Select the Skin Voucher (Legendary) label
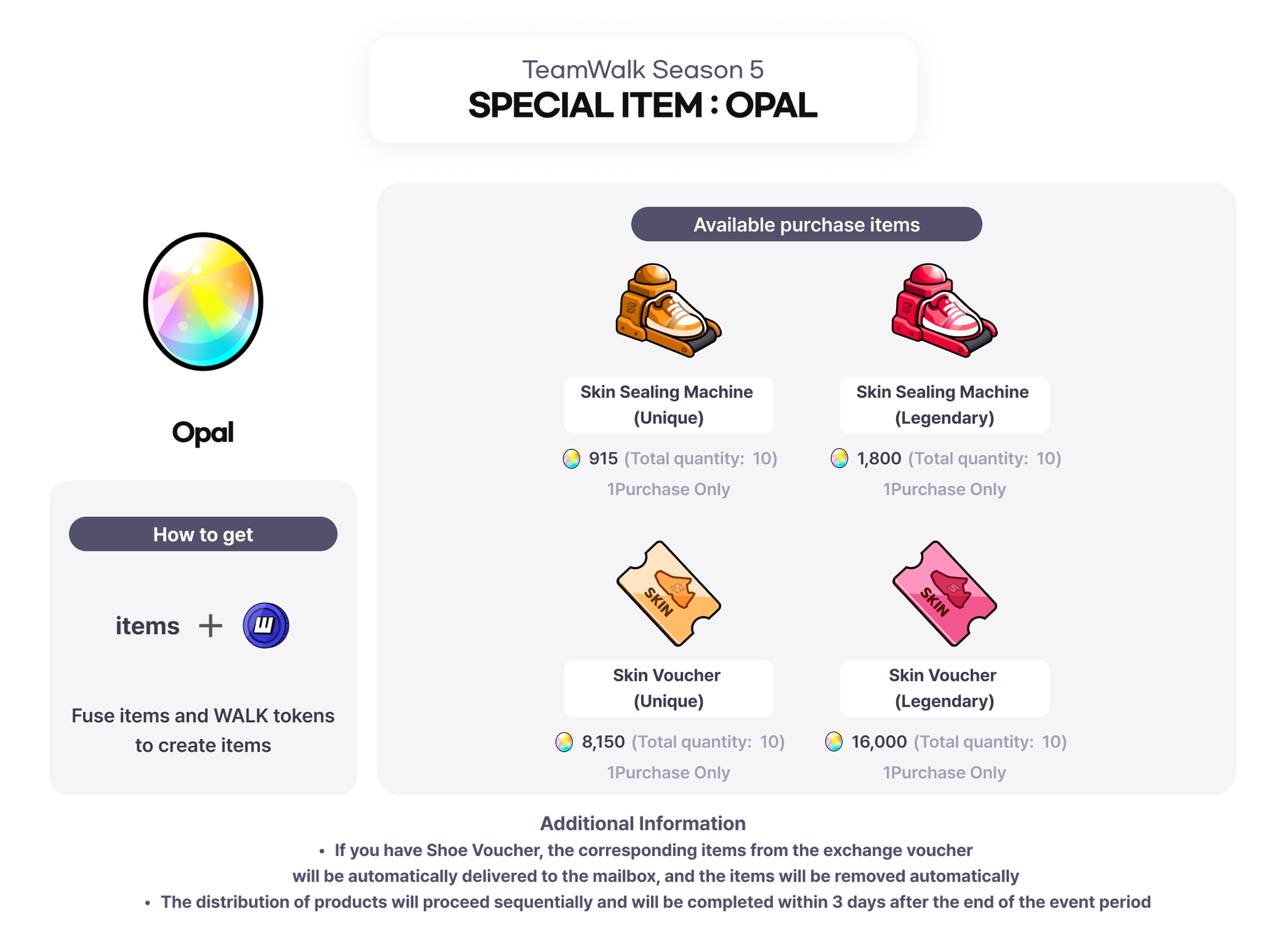 [944, 688]
